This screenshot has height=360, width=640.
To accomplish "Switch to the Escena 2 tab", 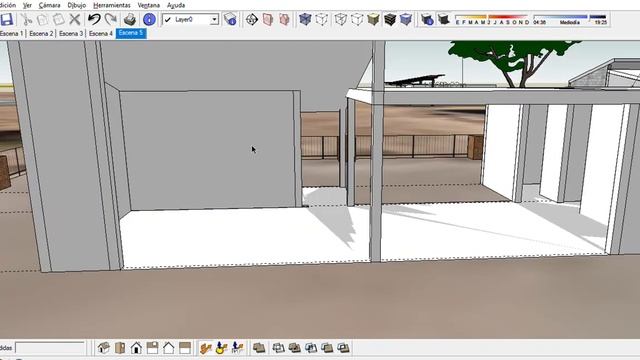I will (x=41, y=33).
